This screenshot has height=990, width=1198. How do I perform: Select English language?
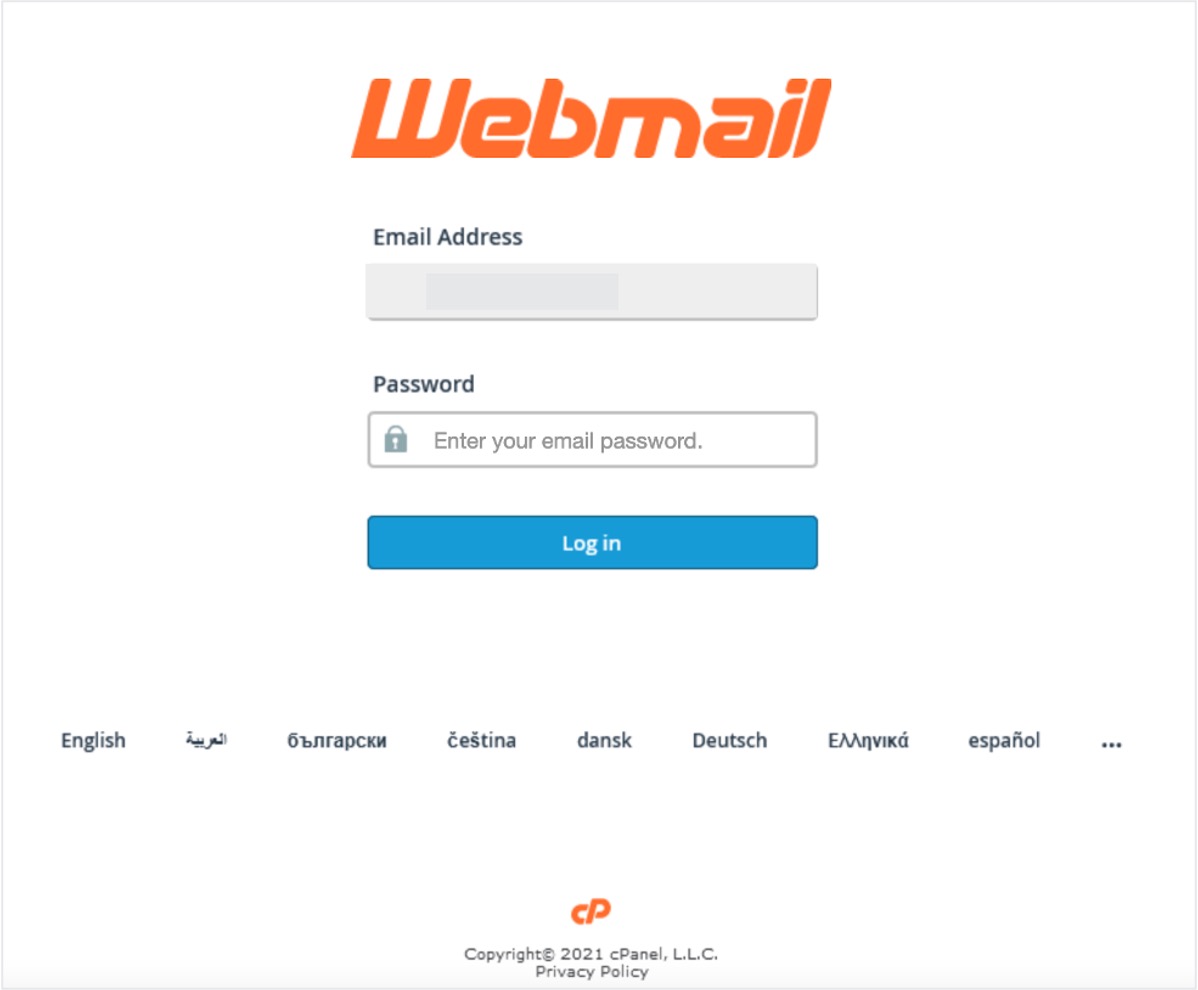coord(93,740)
